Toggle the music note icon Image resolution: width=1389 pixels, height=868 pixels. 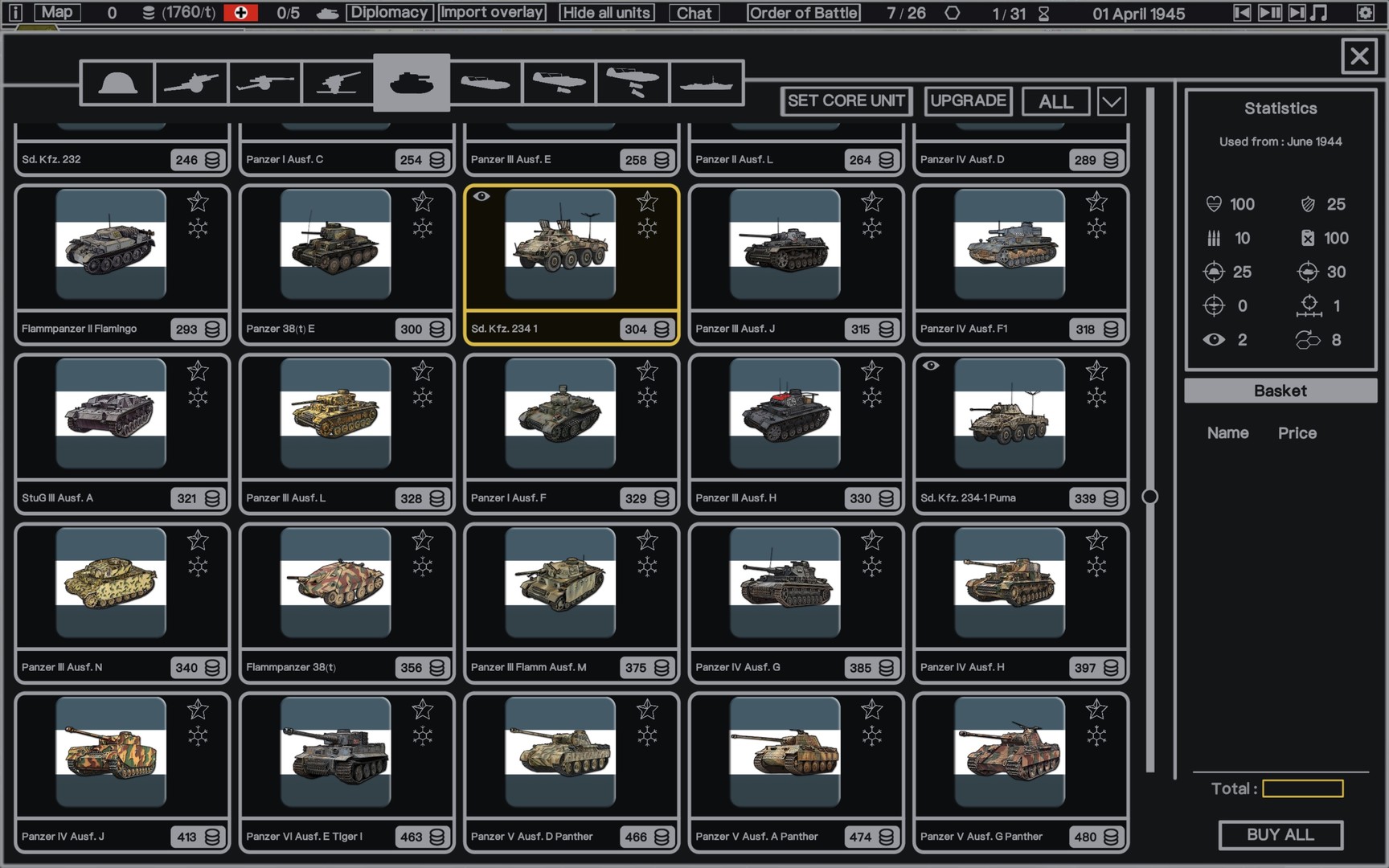[1319, 13]
